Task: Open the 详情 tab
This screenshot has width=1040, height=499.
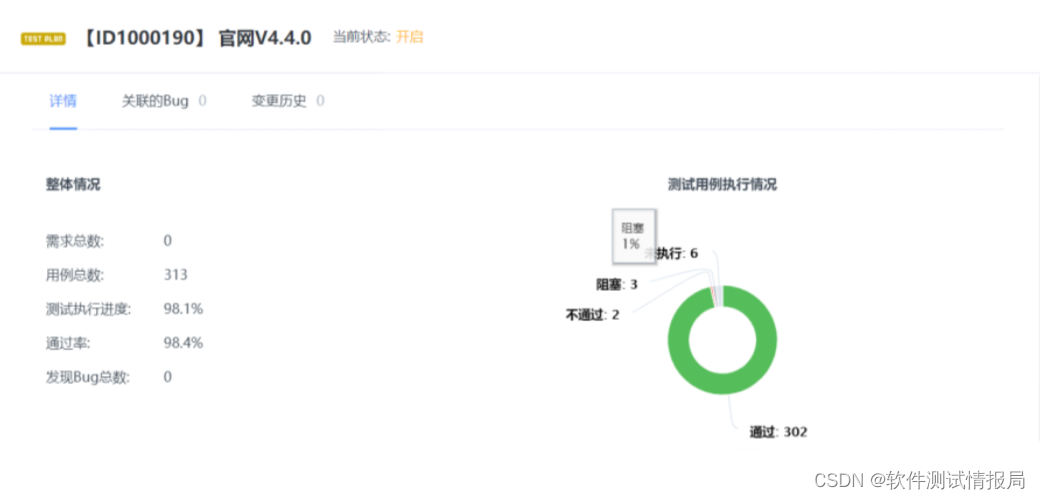Action: point(63,102)
